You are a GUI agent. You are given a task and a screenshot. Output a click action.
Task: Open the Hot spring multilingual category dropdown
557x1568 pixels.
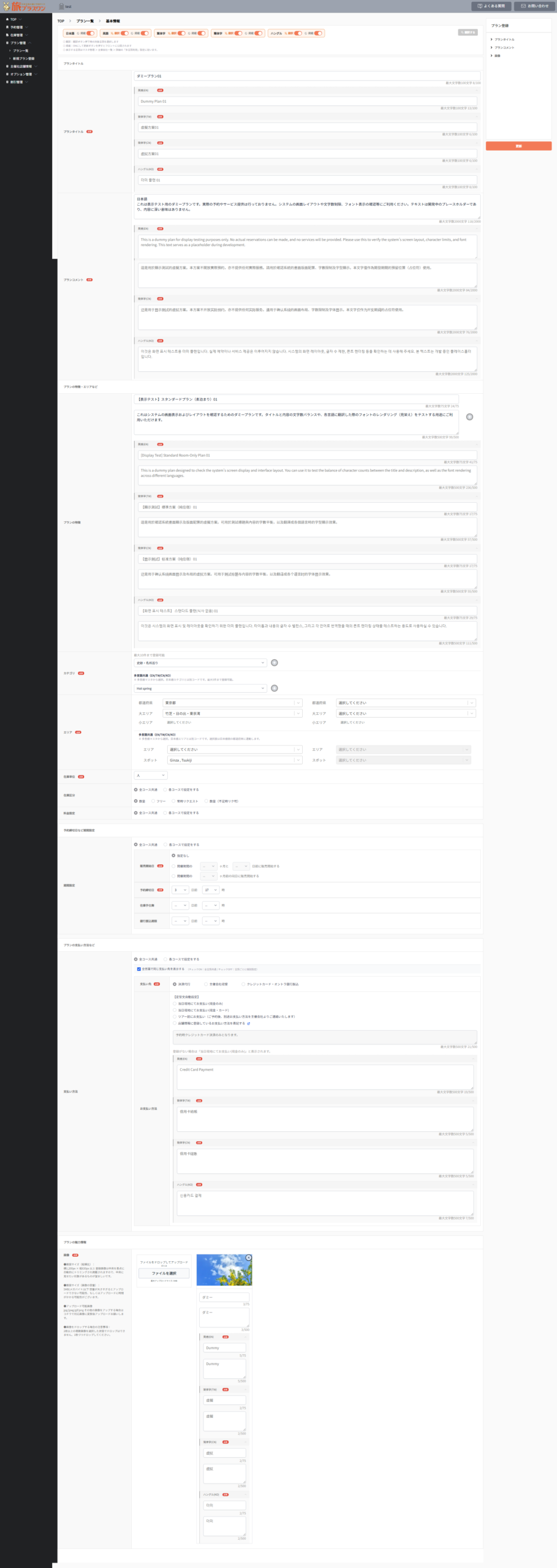200,688
